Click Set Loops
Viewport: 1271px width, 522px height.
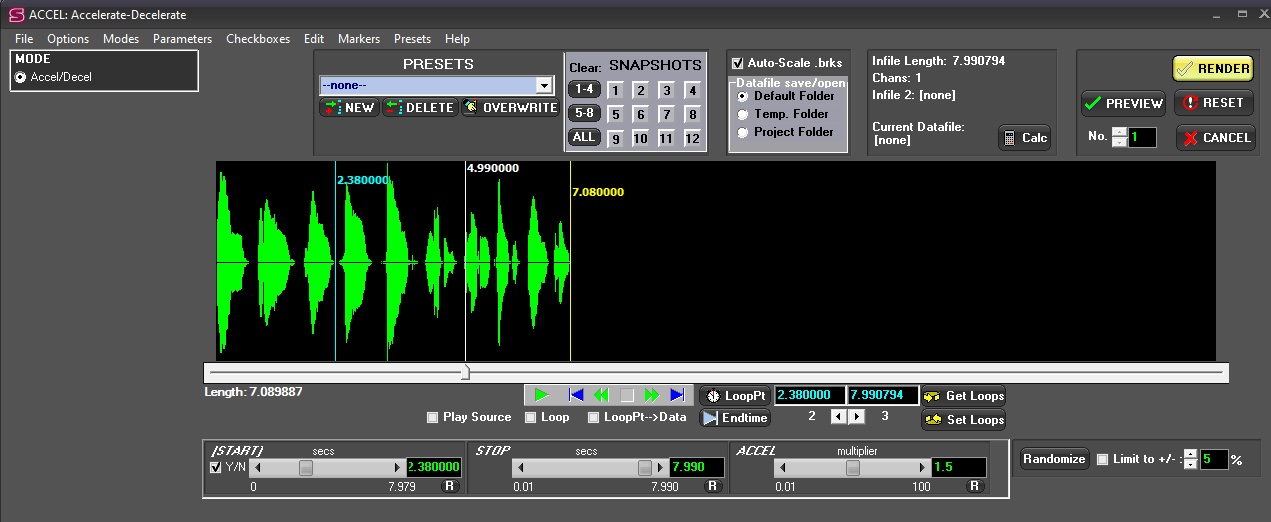click(963, 419)
